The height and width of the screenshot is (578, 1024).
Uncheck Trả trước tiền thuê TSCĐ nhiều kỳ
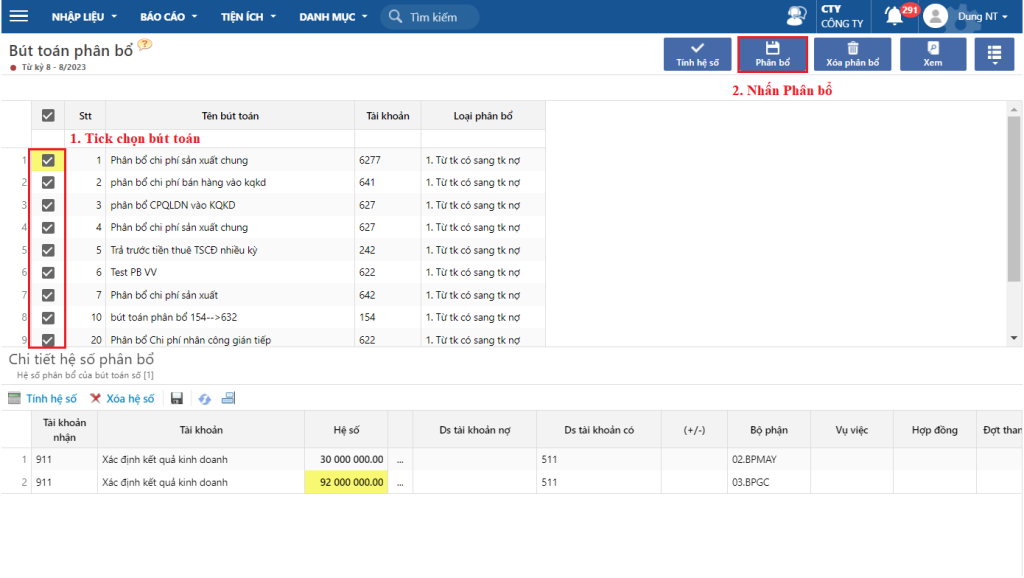(x=48, y=250)
